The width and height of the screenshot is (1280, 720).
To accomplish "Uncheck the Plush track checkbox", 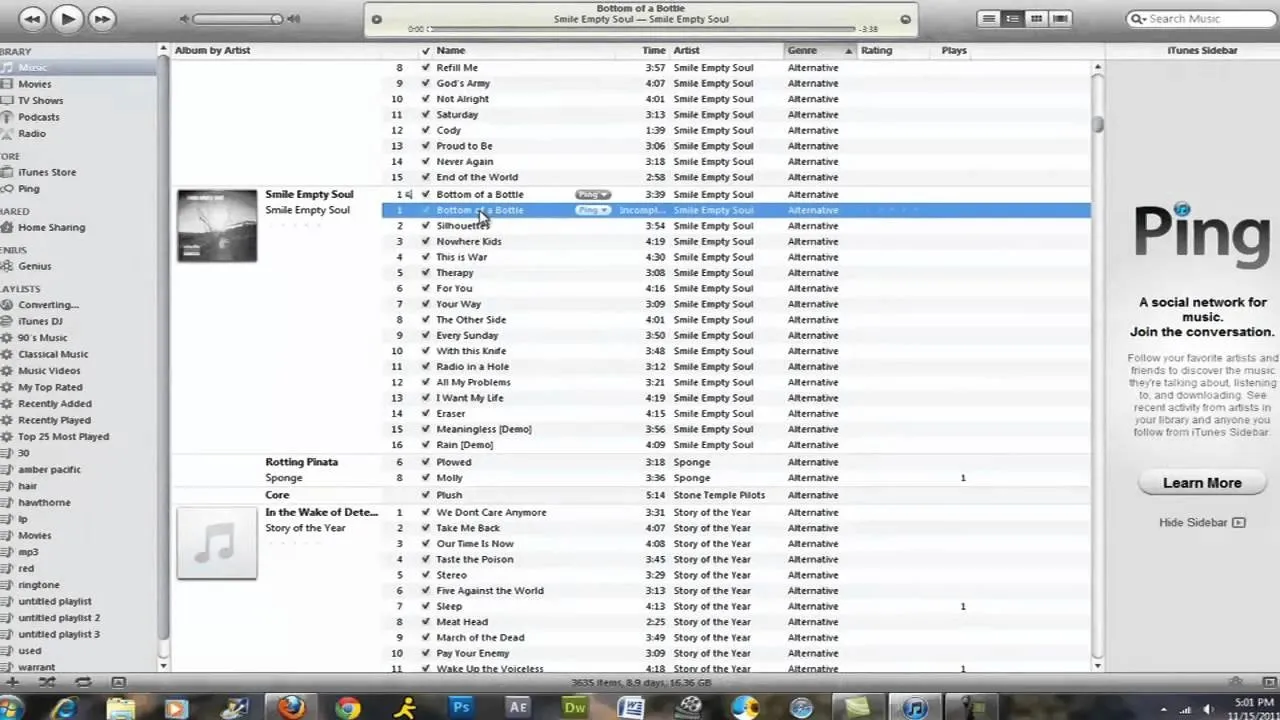I will [426, 495].
